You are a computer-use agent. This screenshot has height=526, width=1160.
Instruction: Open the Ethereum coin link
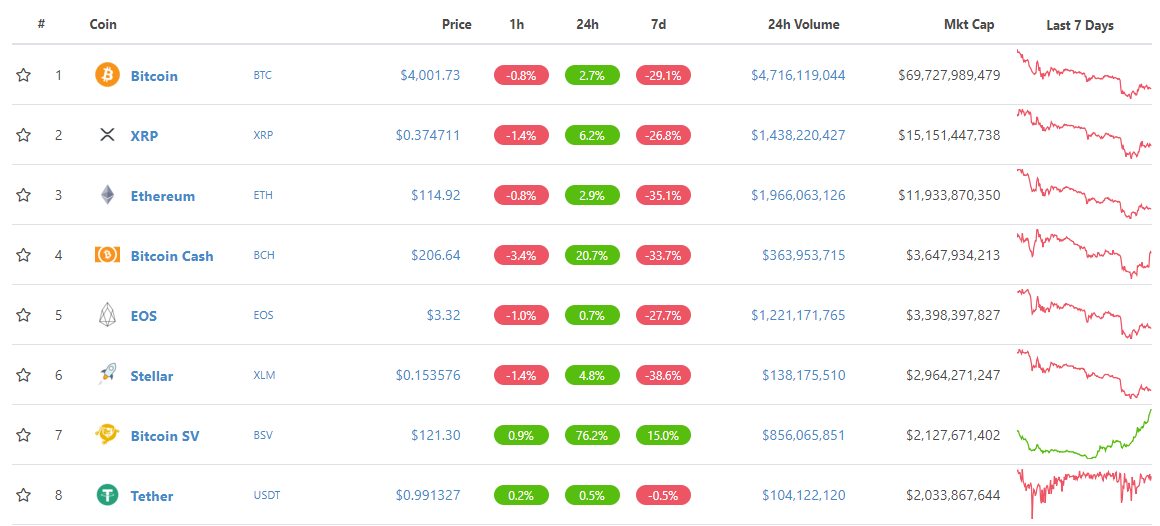163,196
